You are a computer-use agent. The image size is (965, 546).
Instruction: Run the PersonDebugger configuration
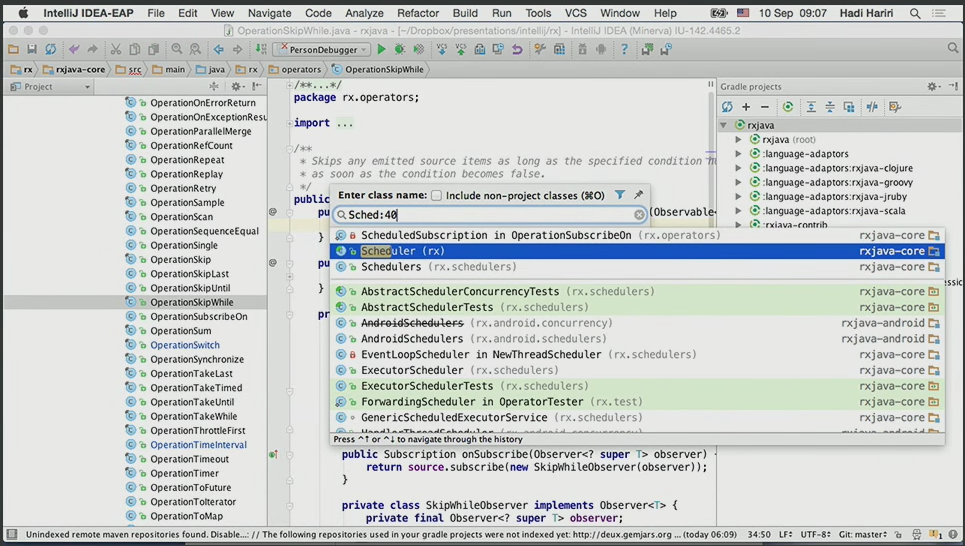click(381, 49)
